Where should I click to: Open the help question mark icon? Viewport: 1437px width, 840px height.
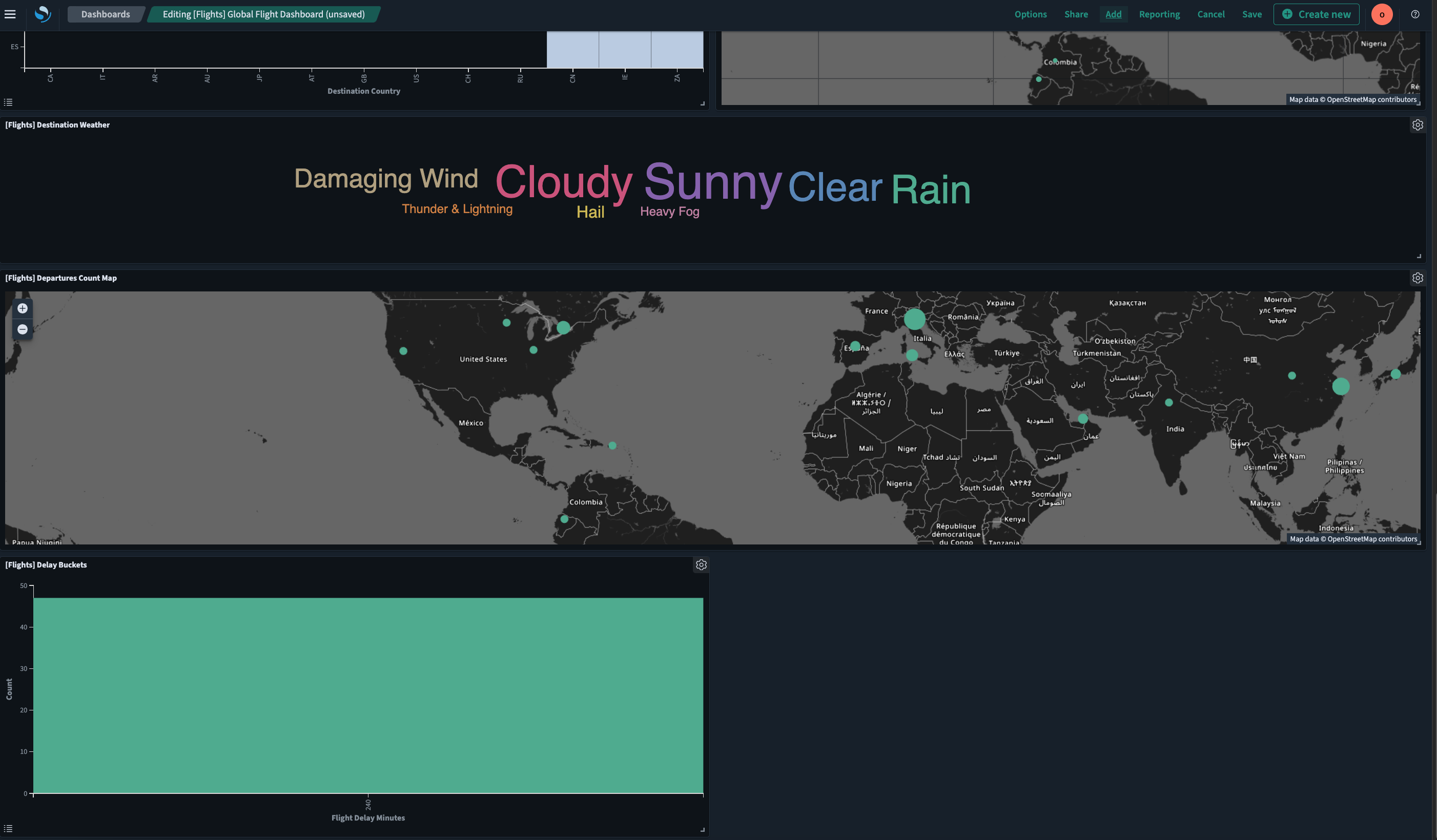tap(1415, 14)
